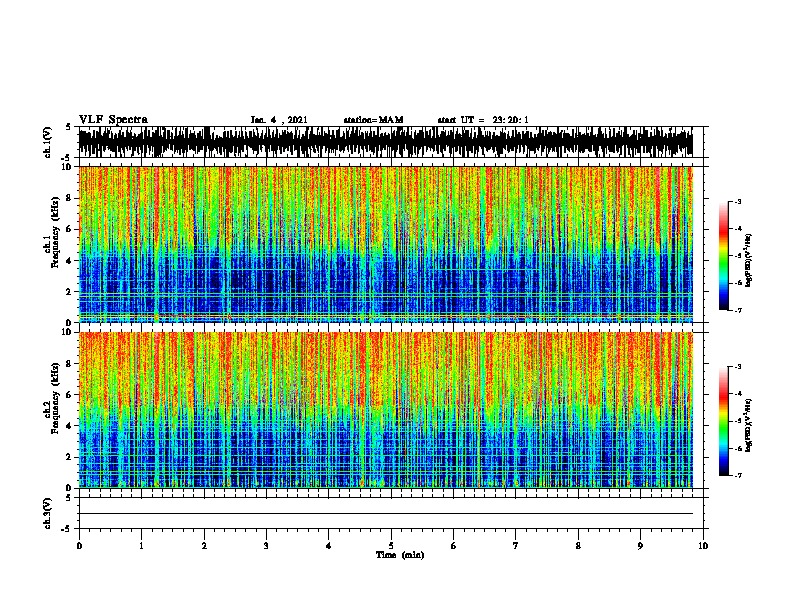Click the '-7' label on ch.2 color bar
Image resolution: width=792 pixels, height=612 pixels.
tap(737, 475)
